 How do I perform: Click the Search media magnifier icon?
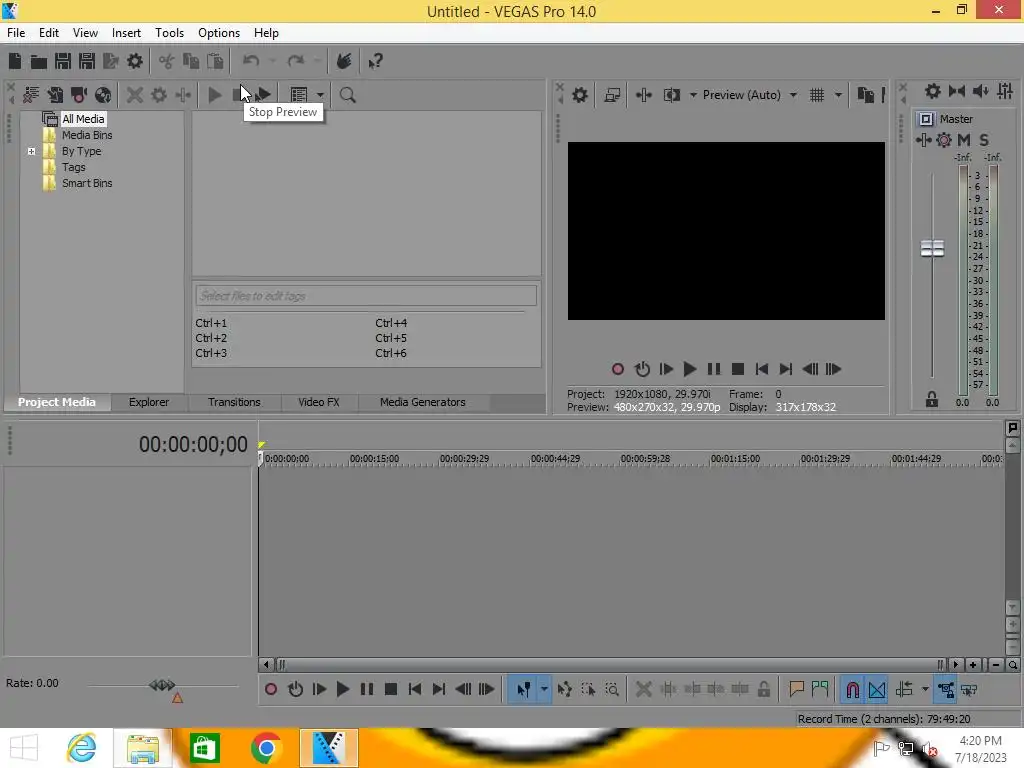point(347,95)
